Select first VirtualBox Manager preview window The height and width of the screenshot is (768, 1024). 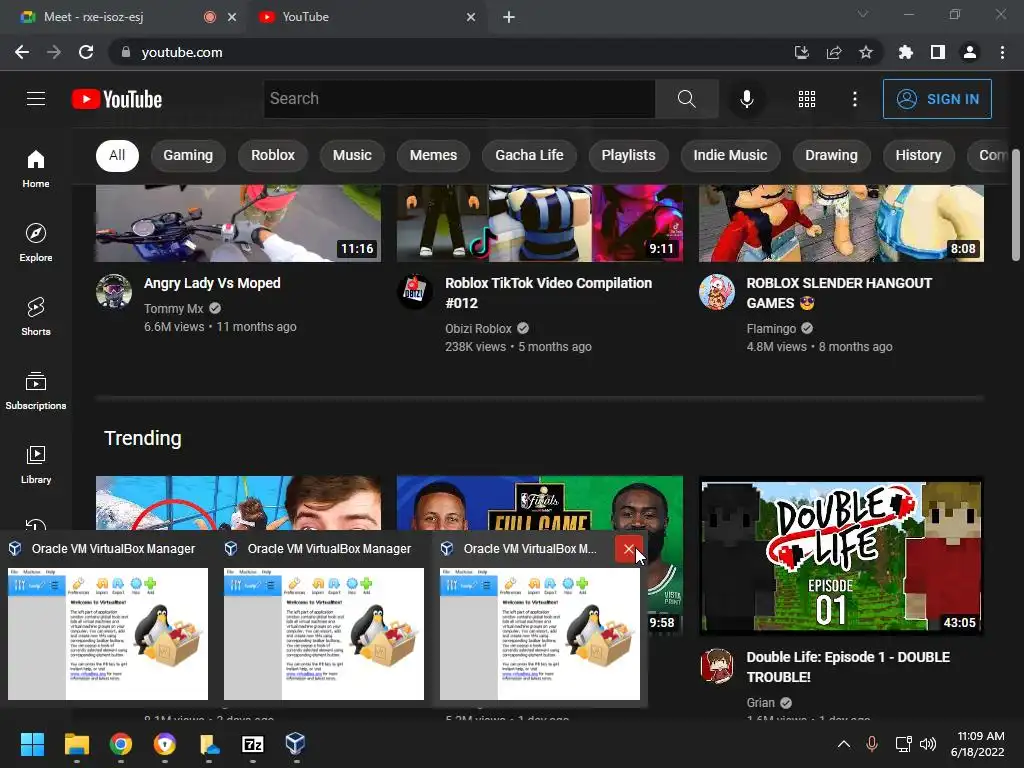click(x=108, y=619)
